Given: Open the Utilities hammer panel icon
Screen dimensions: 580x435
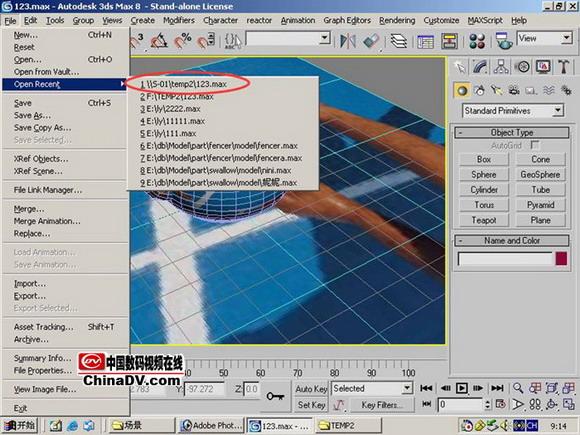Looking at the screenshot, I should click(563, 67).
